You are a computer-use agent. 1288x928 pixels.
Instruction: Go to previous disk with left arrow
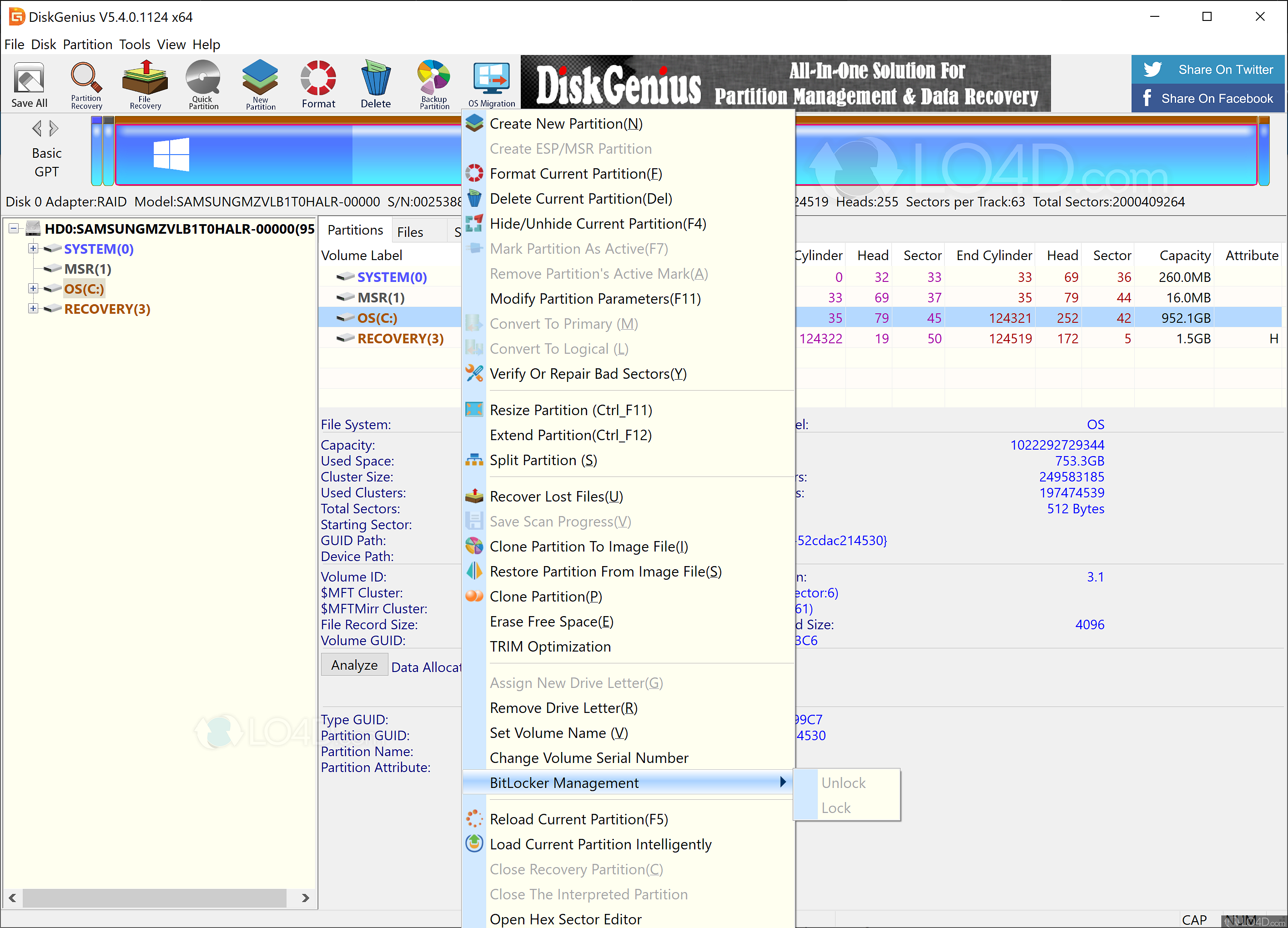point(37,129)
